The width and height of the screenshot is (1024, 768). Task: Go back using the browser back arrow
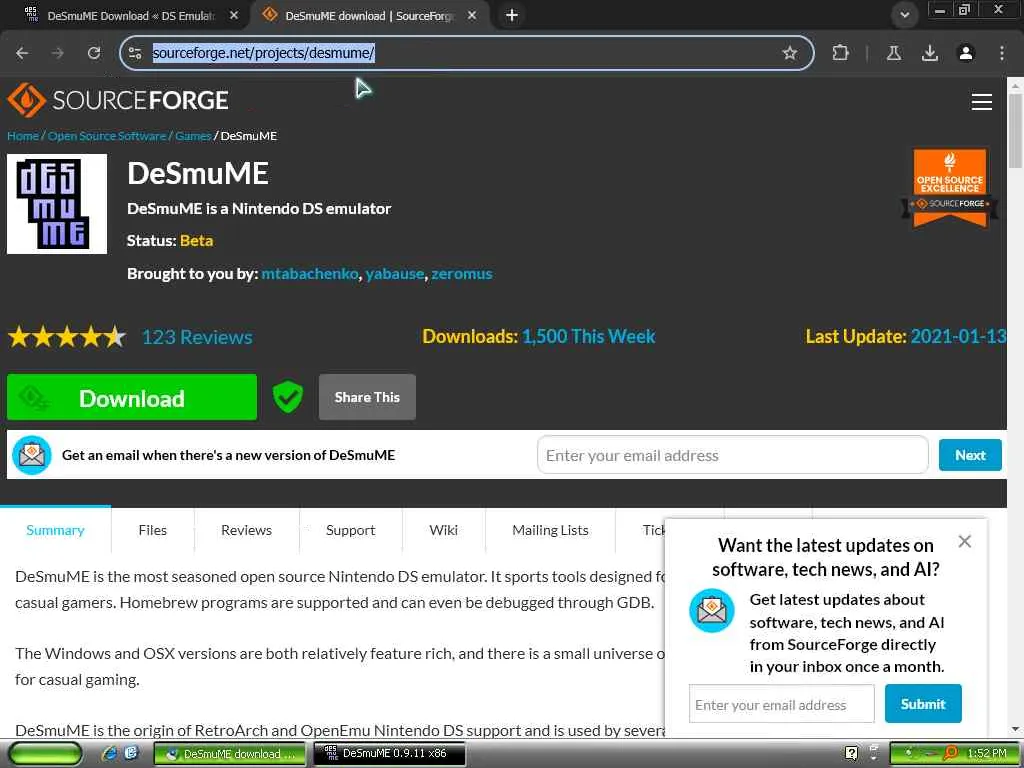tap(22, 53)
